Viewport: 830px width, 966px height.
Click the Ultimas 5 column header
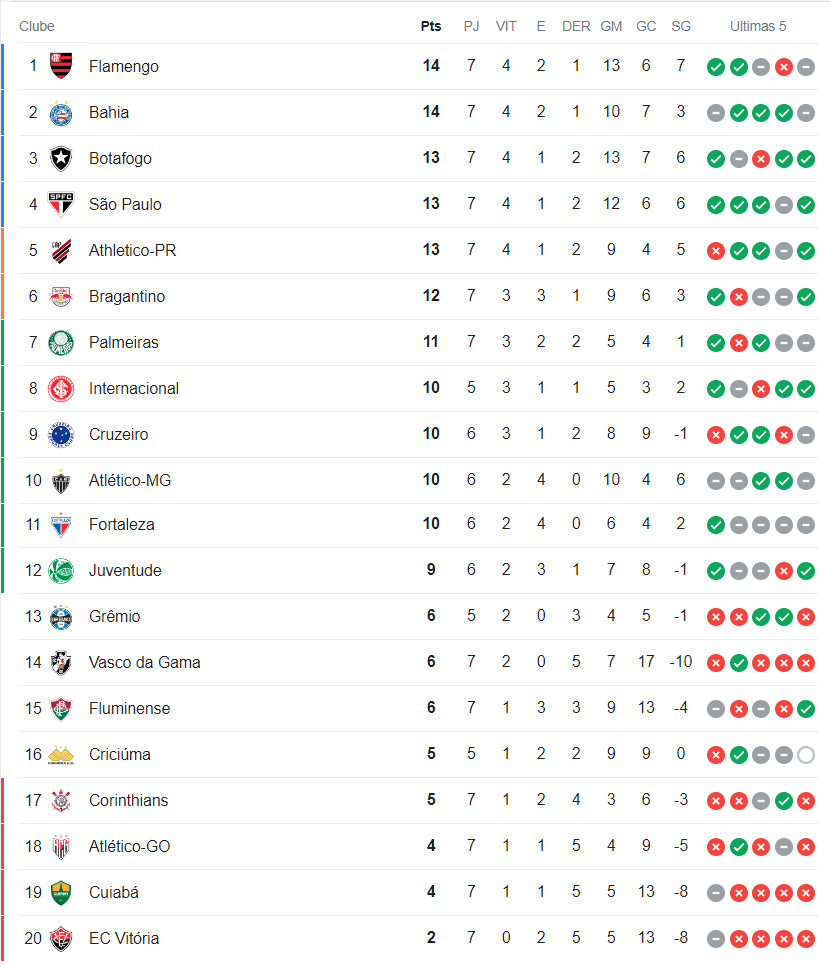tap(758, 26)
